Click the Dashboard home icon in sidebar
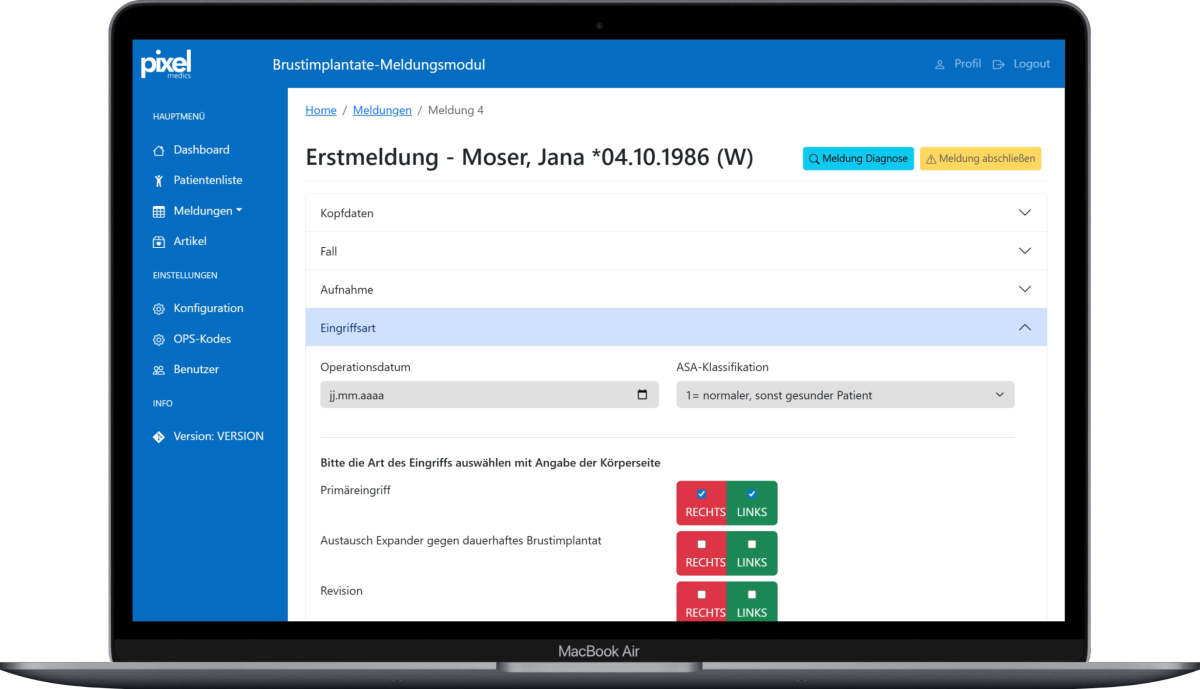Viewport: 1200px width, 689px height. 158,150
